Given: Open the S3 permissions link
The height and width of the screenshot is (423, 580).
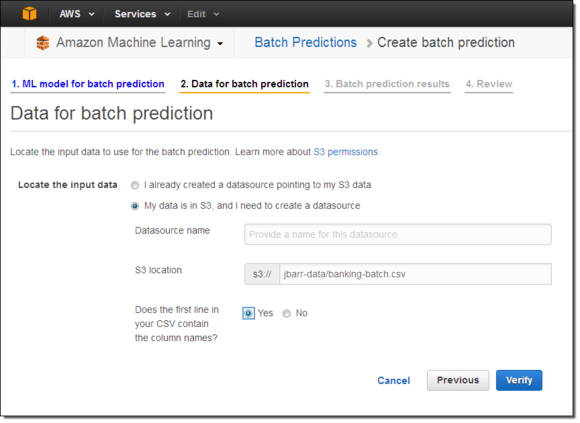Looking at the screenshot, I should 346,152.
